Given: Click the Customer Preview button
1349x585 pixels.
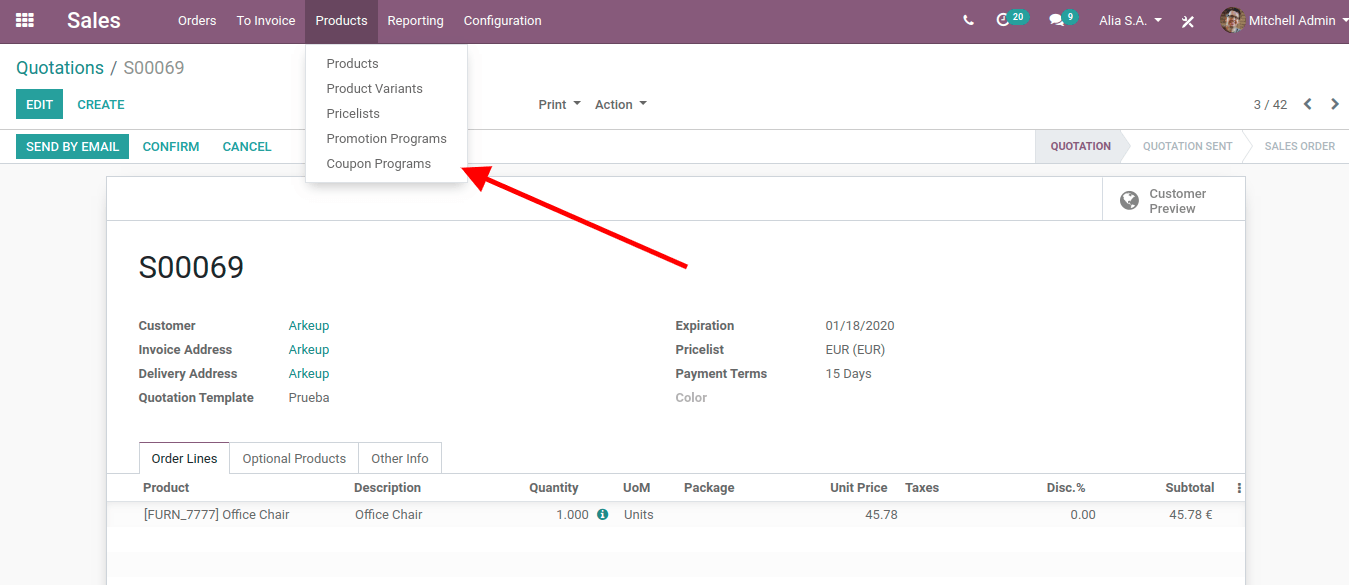Looking at the screenshot, I should click(1174, 201).
